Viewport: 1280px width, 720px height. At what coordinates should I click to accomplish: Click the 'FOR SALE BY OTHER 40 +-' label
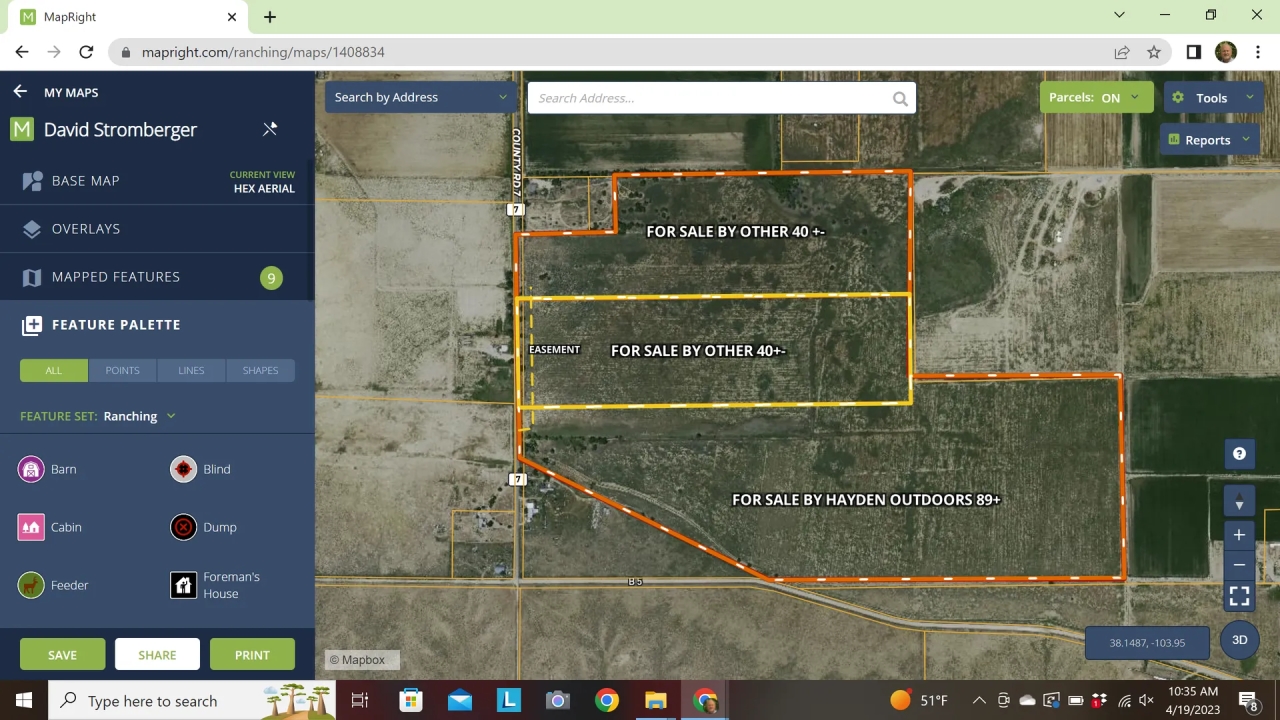point(735,231)
